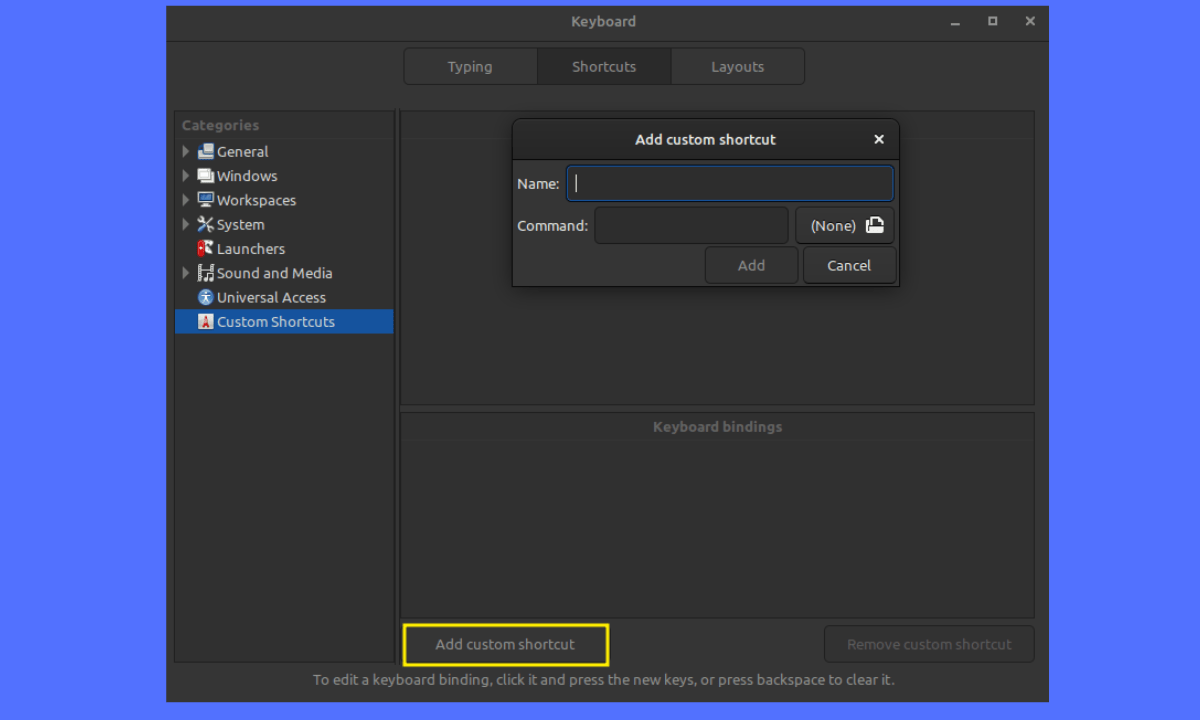Click the Workspaces monitor icon
This screenshot has width=1200, height=720.
pos(206,200)
